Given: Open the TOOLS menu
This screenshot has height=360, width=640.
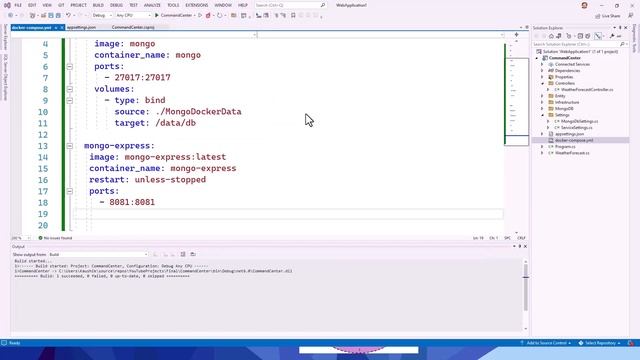Looking at the screenshot, I should 173,5.
